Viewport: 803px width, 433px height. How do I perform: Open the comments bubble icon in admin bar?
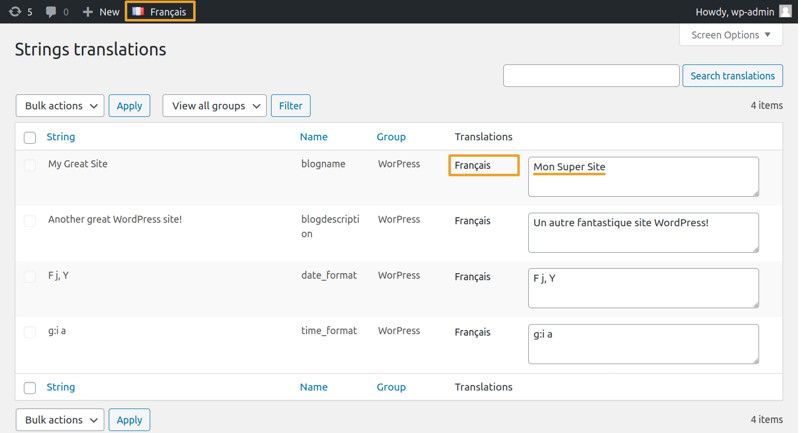click(49, 12)
